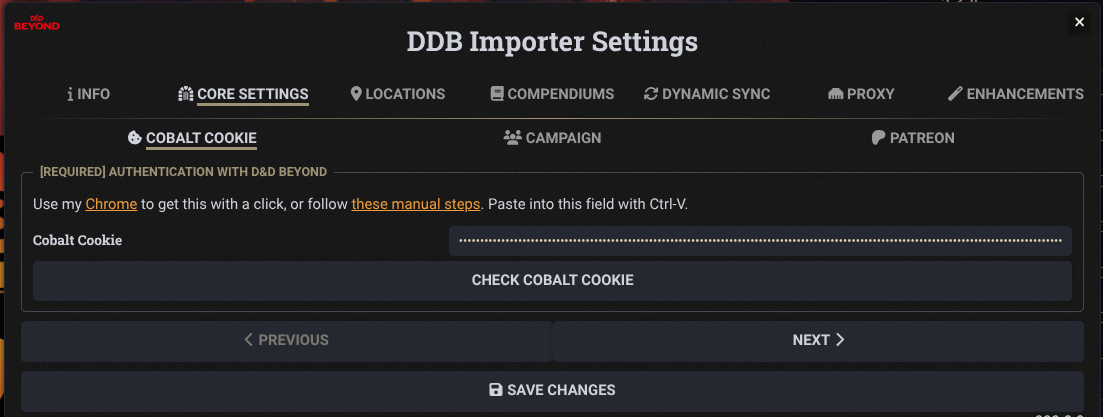
Task: Click the Proxy bridge icon
Action: click(x=836, y=94)
